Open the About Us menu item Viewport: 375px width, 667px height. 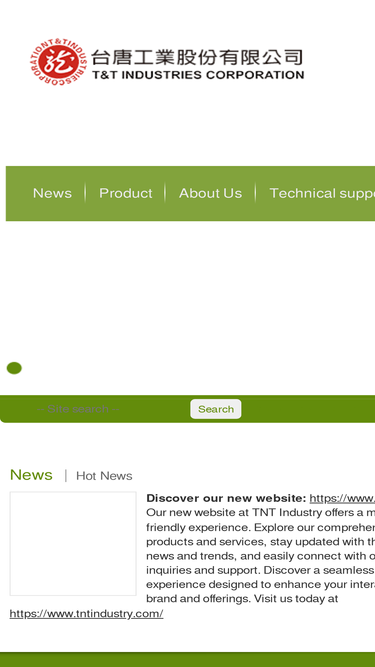(210, 193)
